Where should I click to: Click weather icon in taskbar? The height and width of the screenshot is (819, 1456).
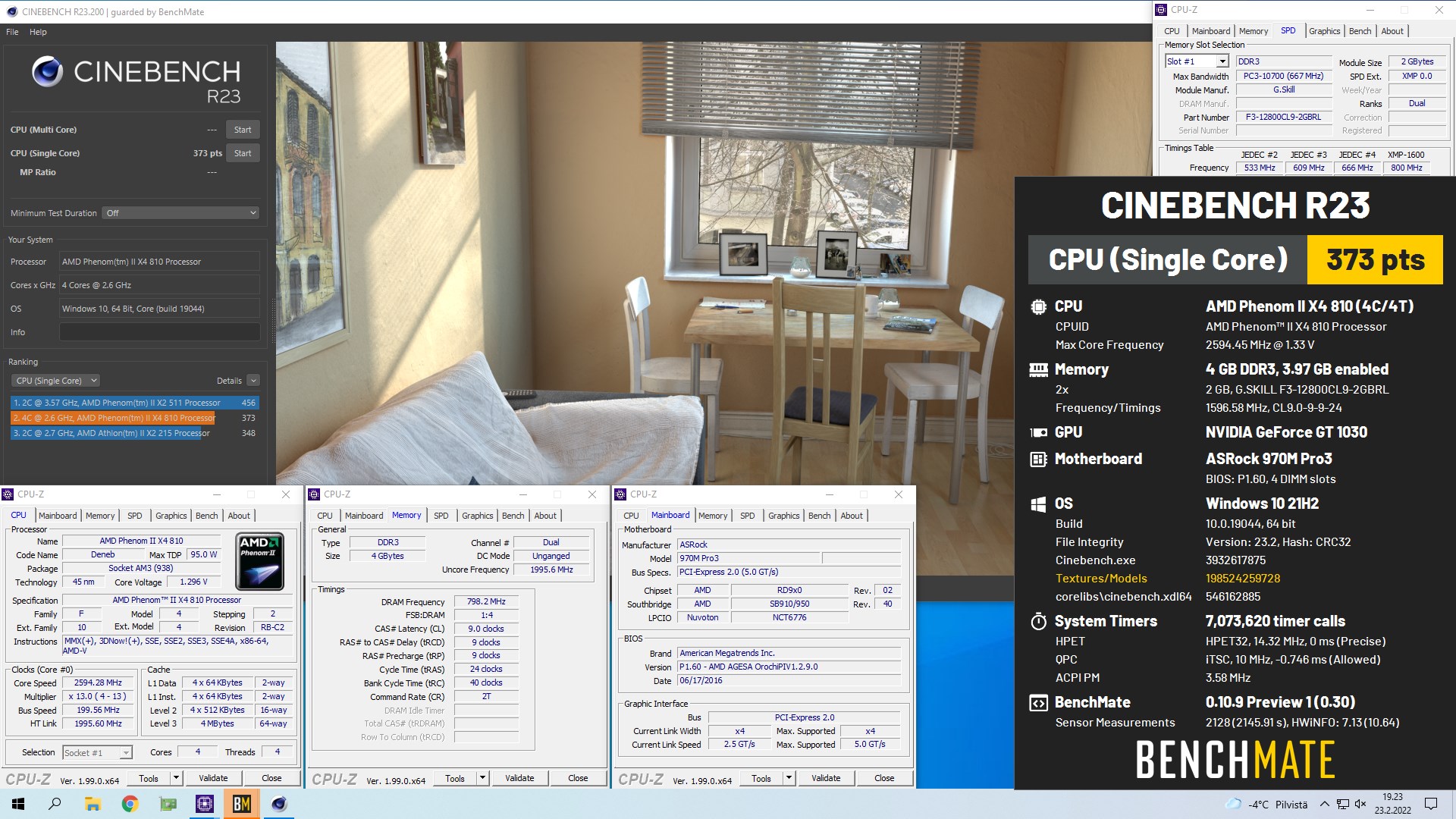1233,804
